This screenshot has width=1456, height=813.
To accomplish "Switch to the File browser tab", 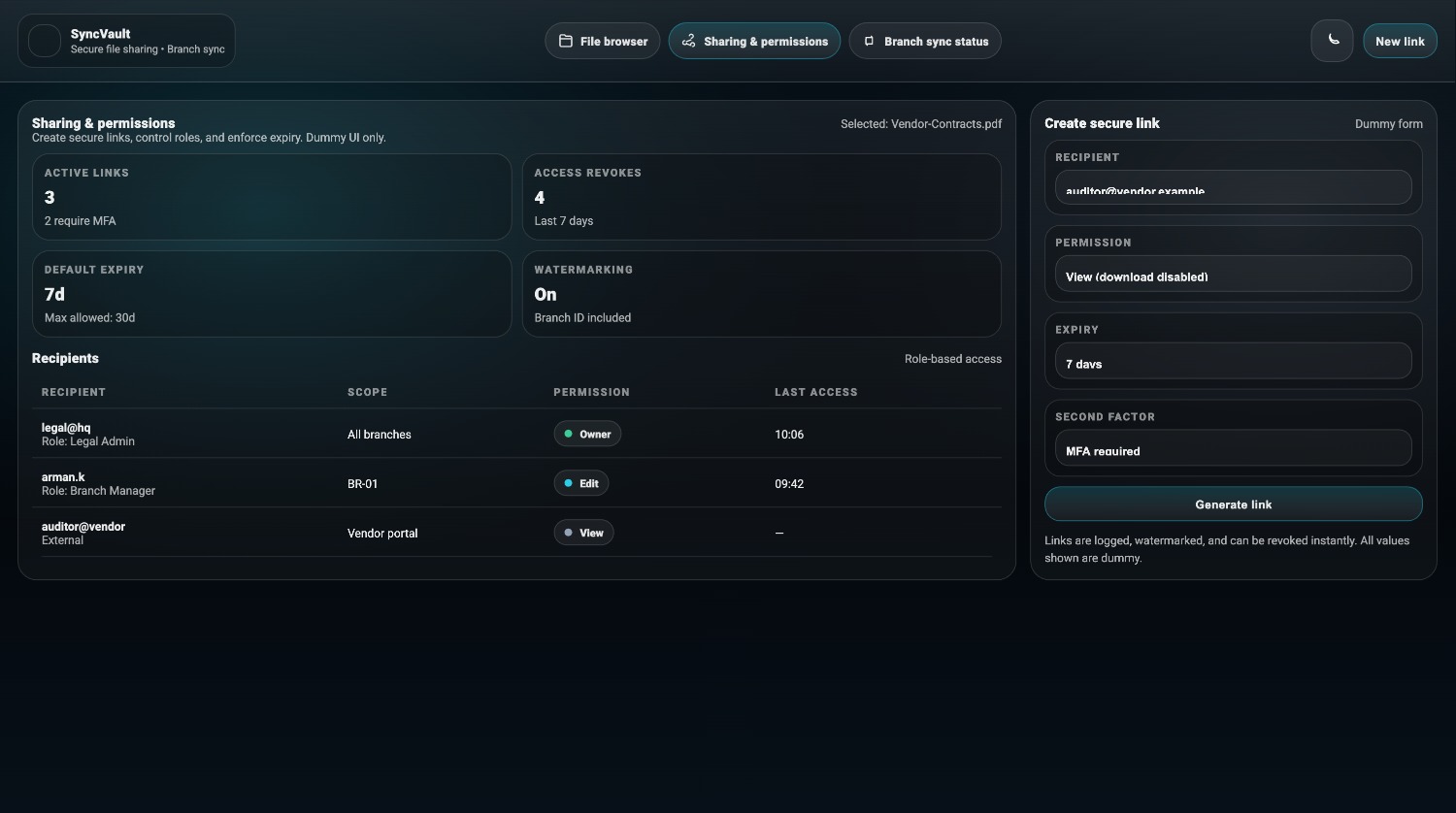I will tap(602, 41).
